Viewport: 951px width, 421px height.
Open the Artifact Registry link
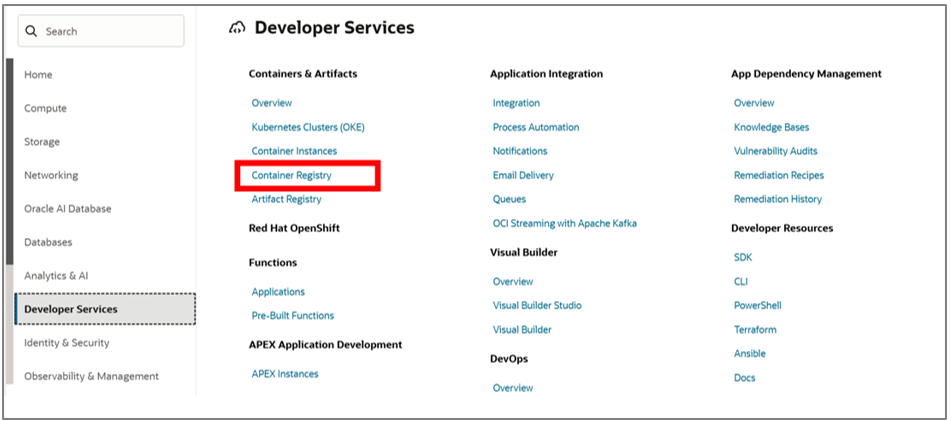click(x=286, y=199)
